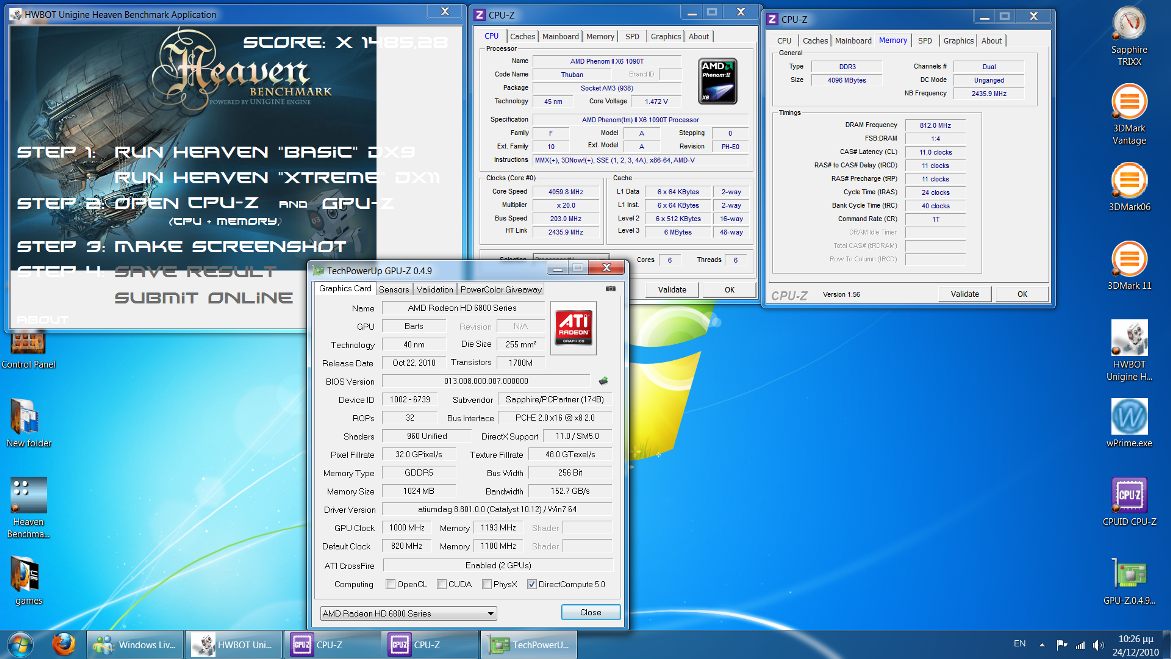Click Validate in the CPU-Z CPU window
Image resolution: width=1171 pixels, height=659 pixels.
(671, 290)
